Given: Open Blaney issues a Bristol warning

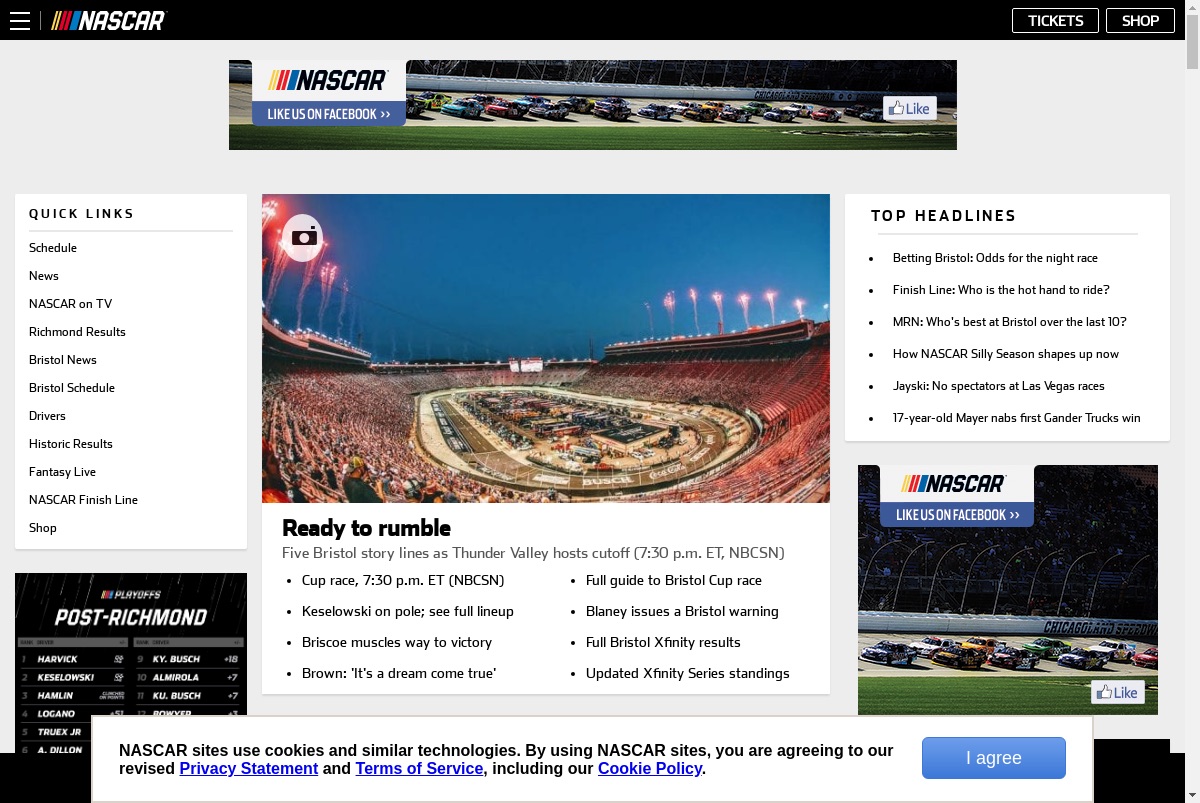Looking at the screenshot, I should (x=682, y=611).
